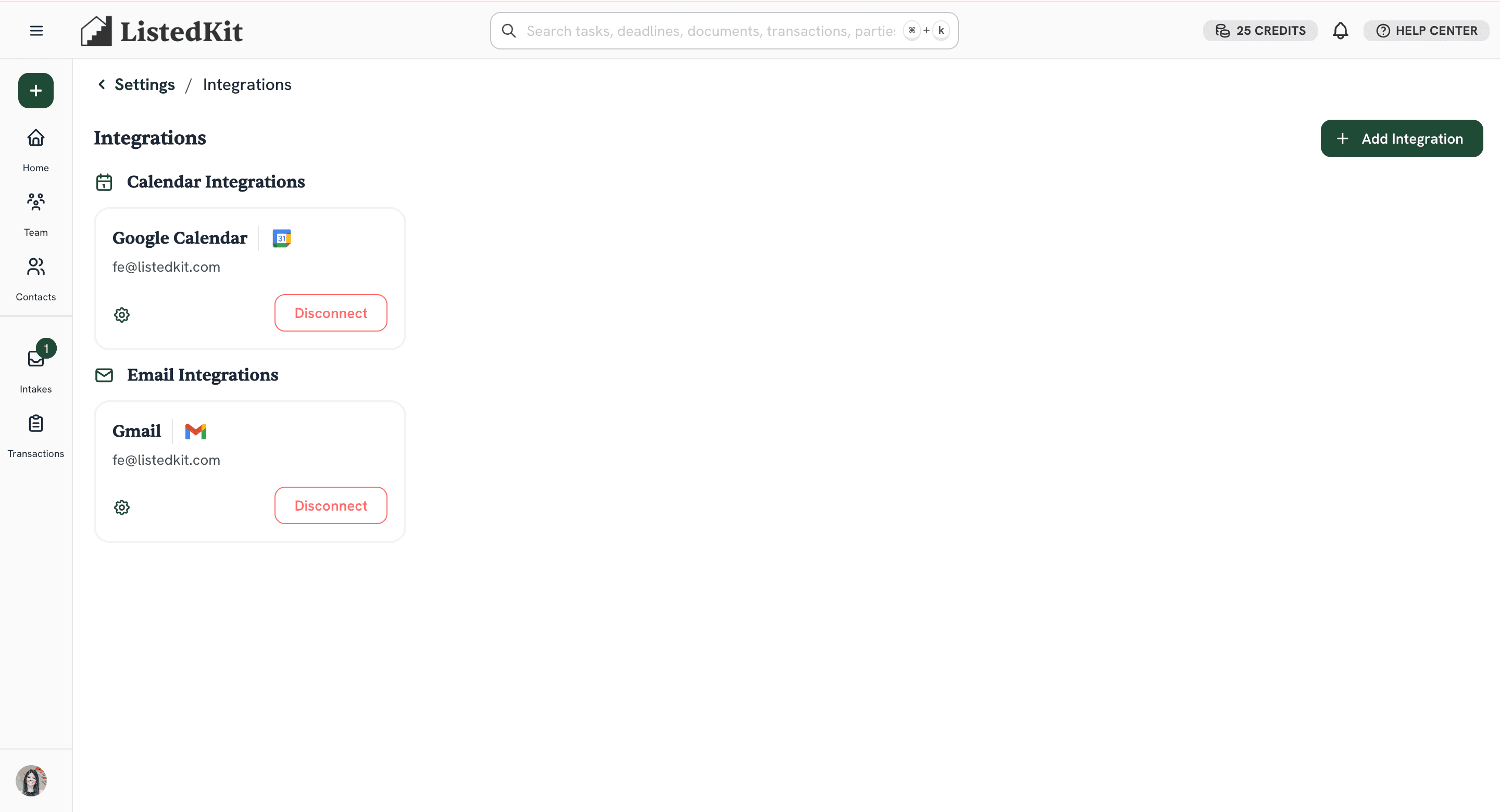This screenshot has height=812, width=1500.
Task: Click the ListedKit logo
Action: pos(161,31)
